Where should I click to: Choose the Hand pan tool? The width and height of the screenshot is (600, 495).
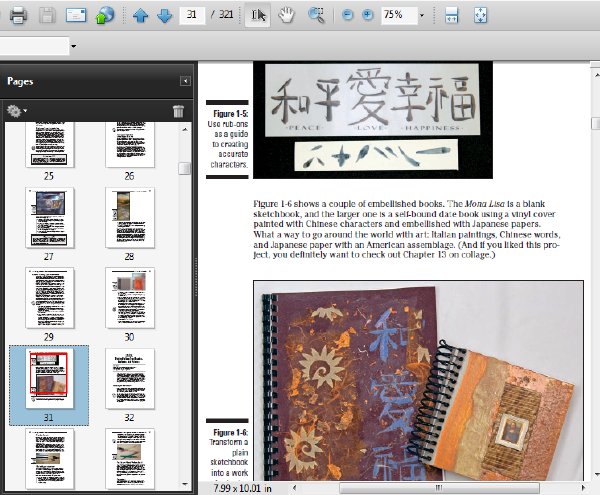[286, 15]
